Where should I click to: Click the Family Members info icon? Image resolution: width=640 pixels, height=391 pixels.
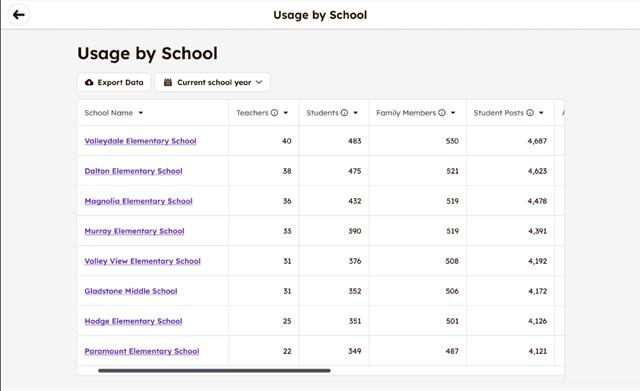[x=442, y=113]
